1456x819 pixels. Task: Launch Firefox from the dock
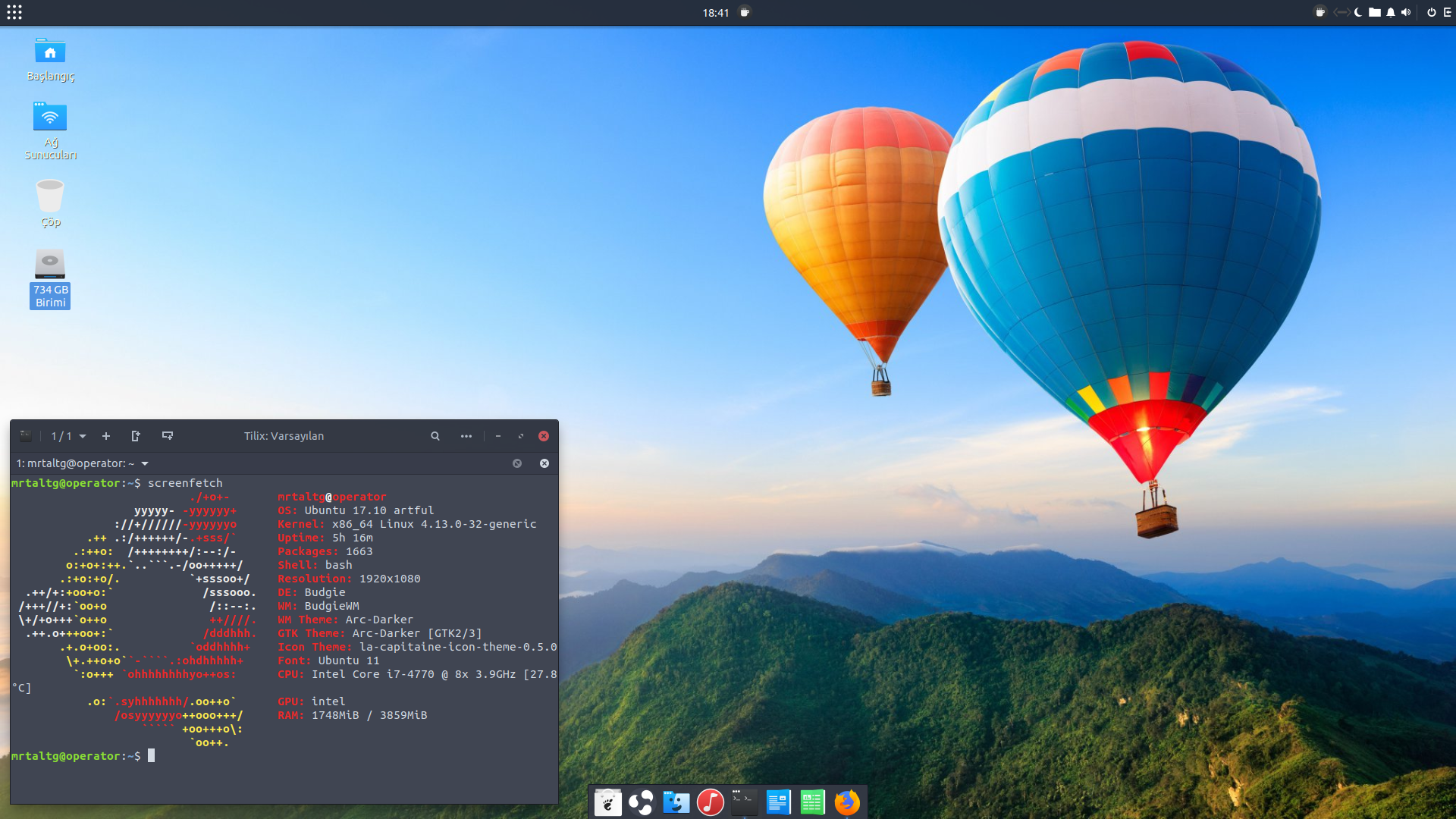coord(847,802)
